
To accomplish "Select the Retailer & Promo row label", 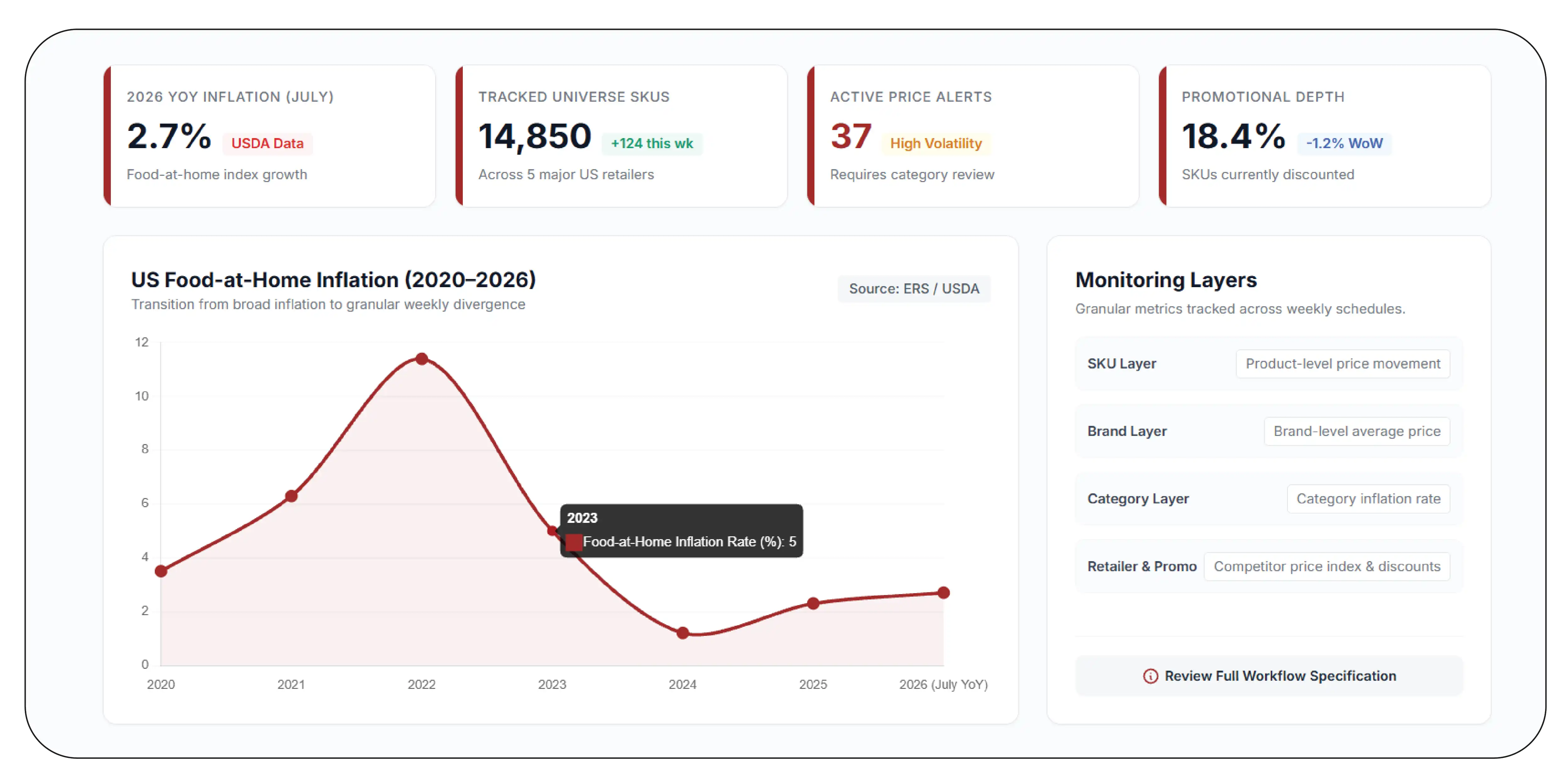I will (1142, 566).
